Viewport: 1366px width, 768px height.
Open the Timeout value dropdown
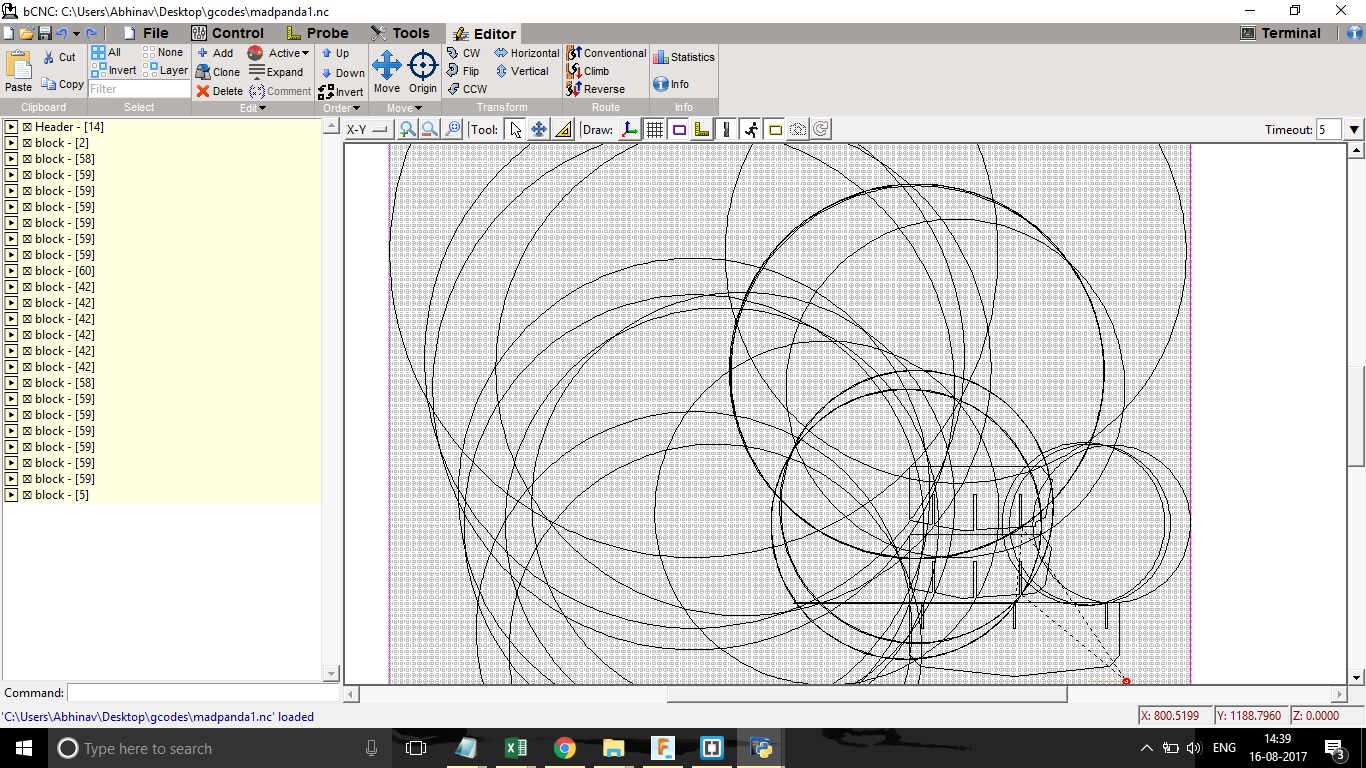[x=1353, y=129]
